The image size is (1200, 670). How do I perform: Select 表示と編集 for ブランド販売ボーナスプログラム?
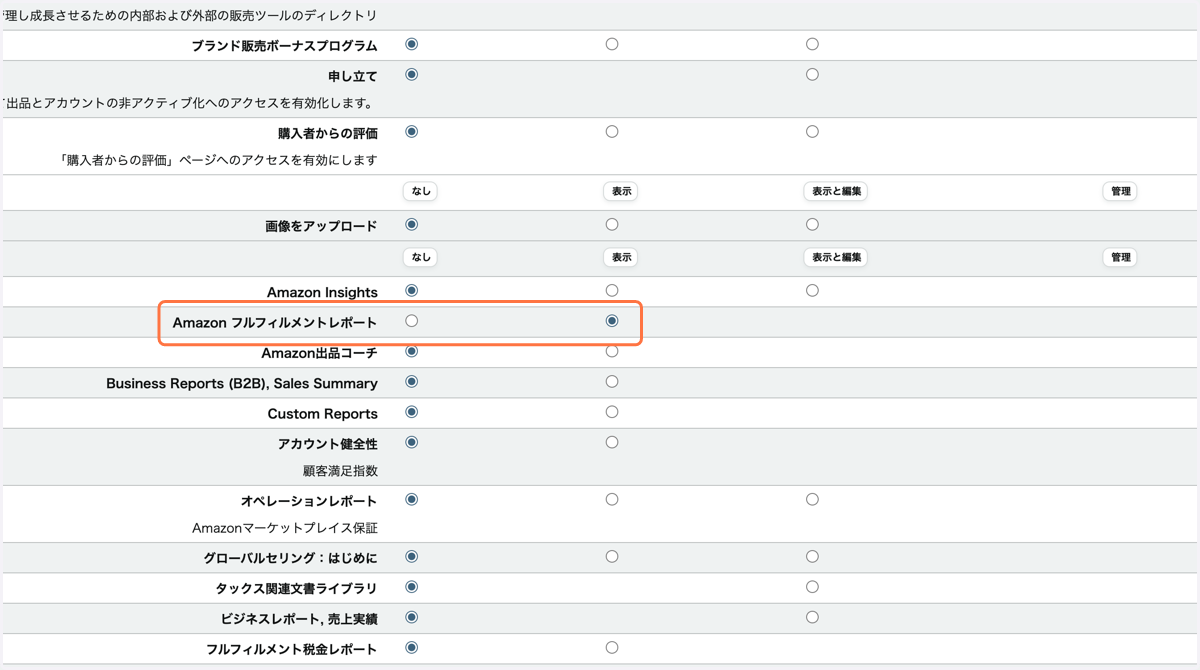(x=812, y=44)
